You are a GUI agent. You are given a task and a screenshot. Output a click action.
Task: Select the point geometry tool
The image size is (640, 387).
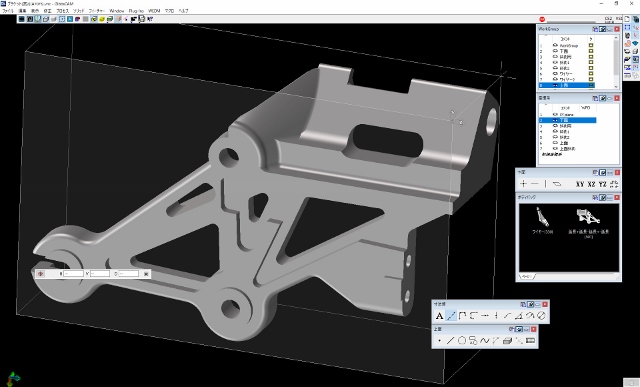[x=439, y=340]
